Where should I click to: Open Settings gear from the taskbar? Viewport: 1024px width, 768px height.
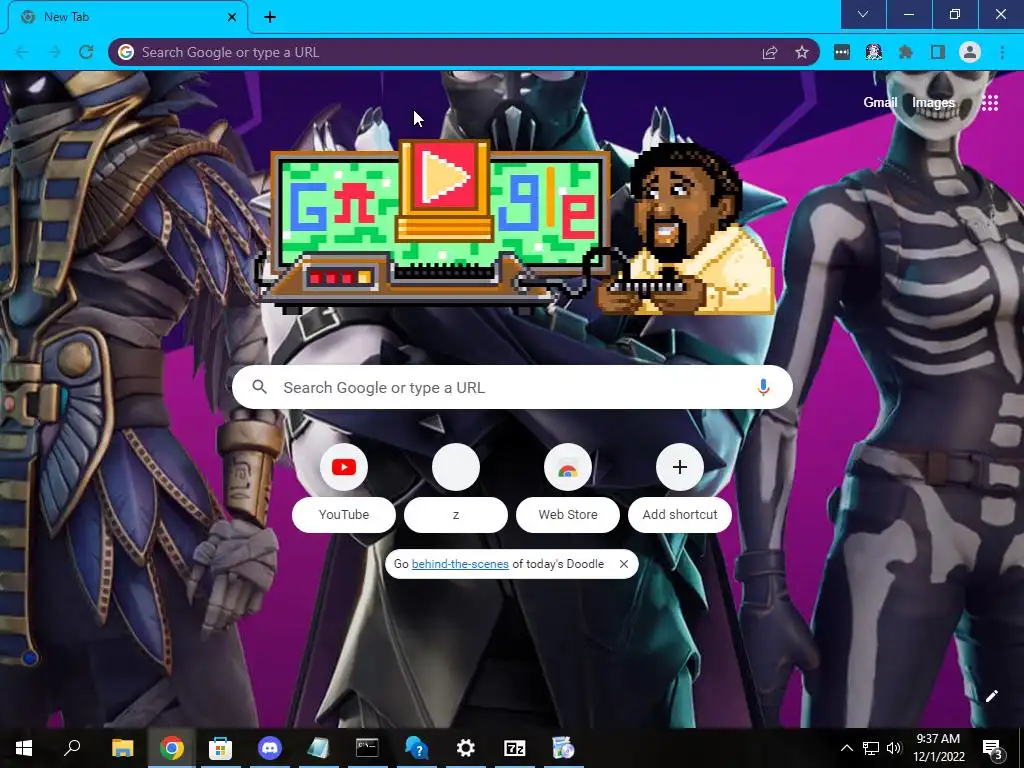[x=466, y=748]
